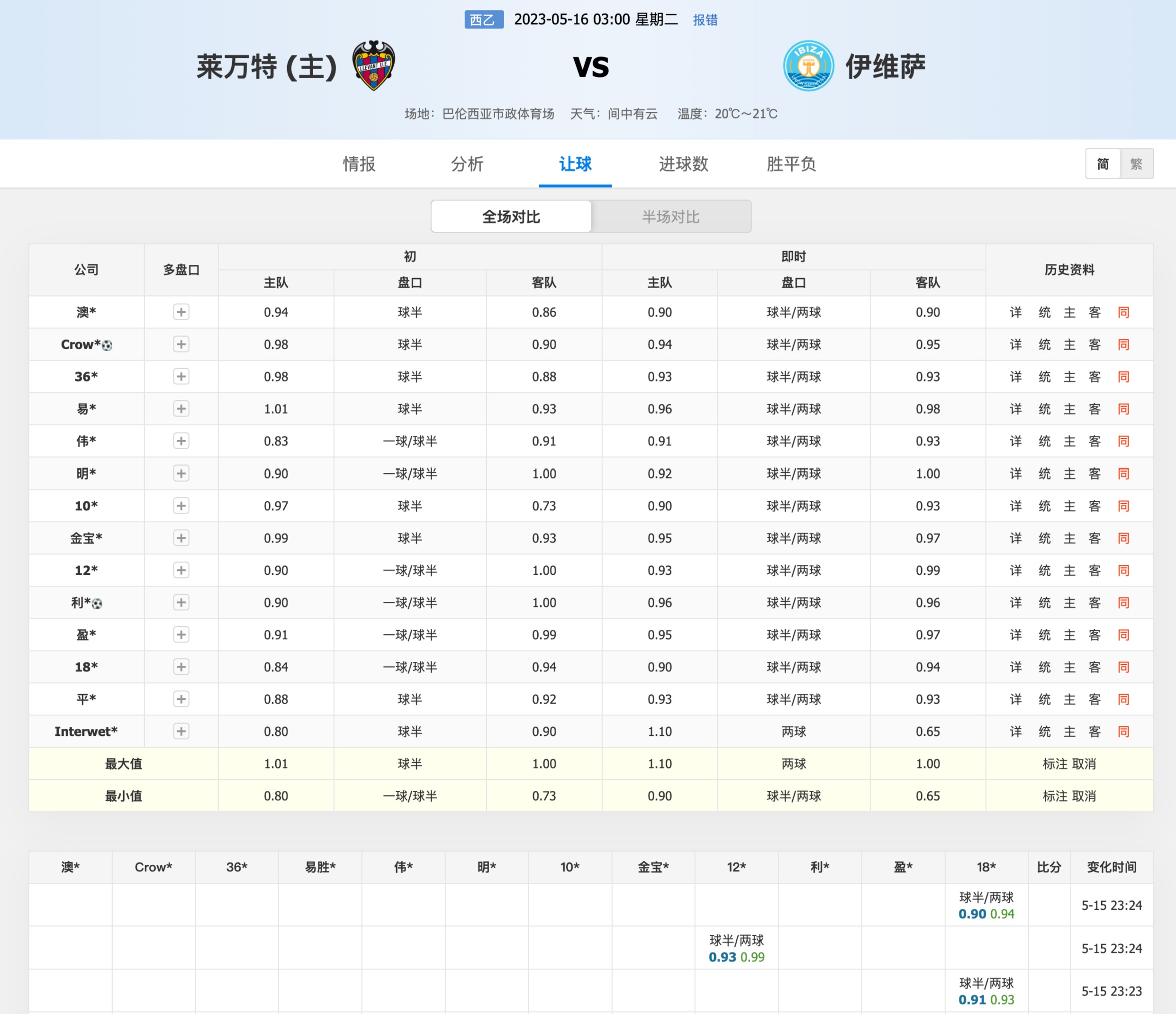
Task: Open 客 away history for 易* row
Action: 1095,409
